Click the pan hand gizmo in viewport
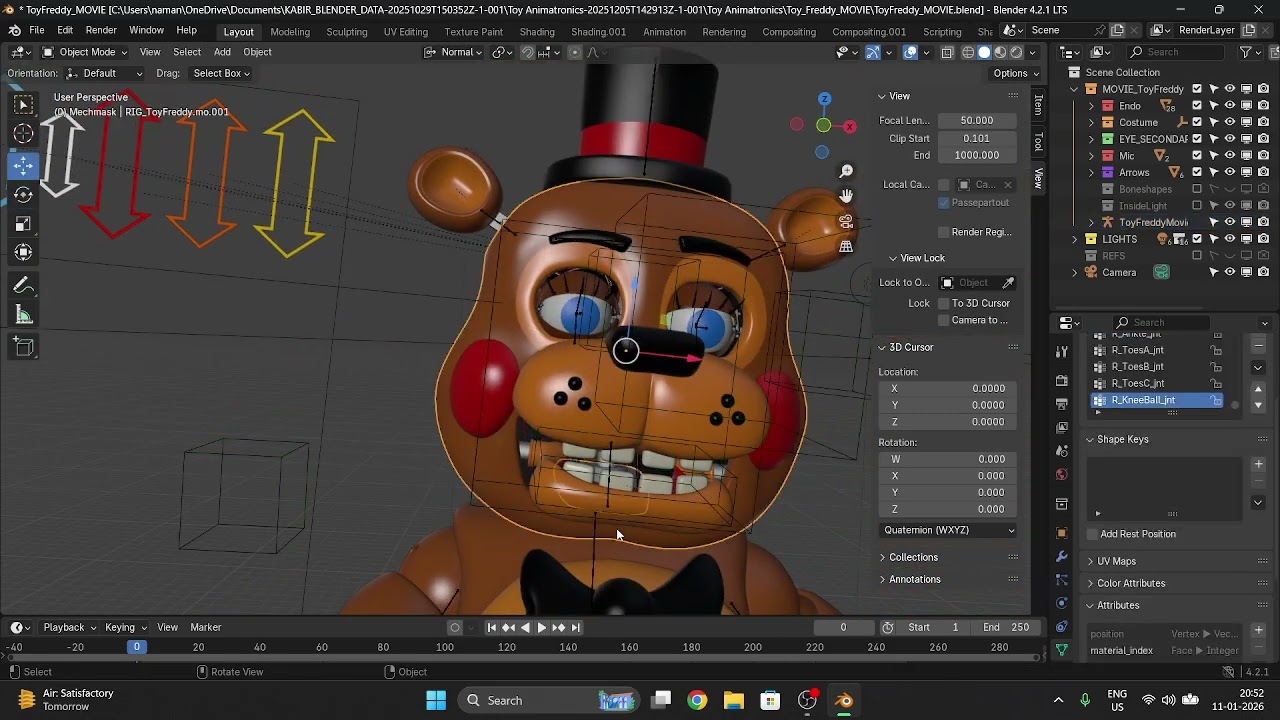Image resolution: width=1280 pixels, height=720 pixels. pos(846,196)
